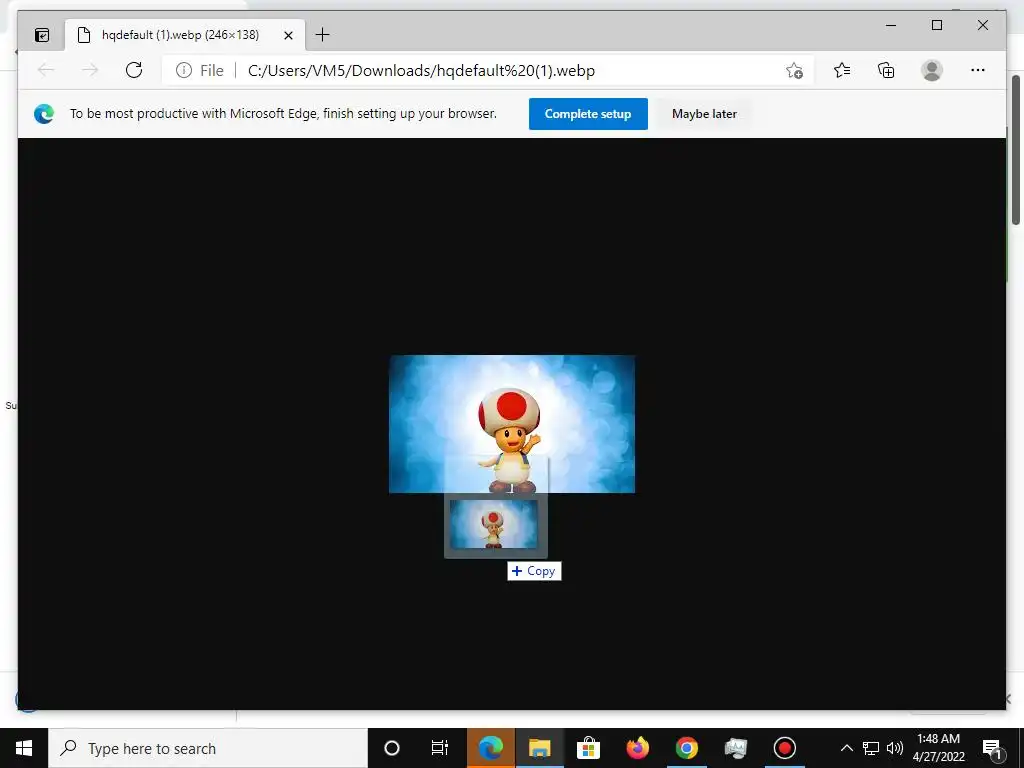
Task: Open the notification center icon
Action: pyautogui.click(x=992, y=748)
